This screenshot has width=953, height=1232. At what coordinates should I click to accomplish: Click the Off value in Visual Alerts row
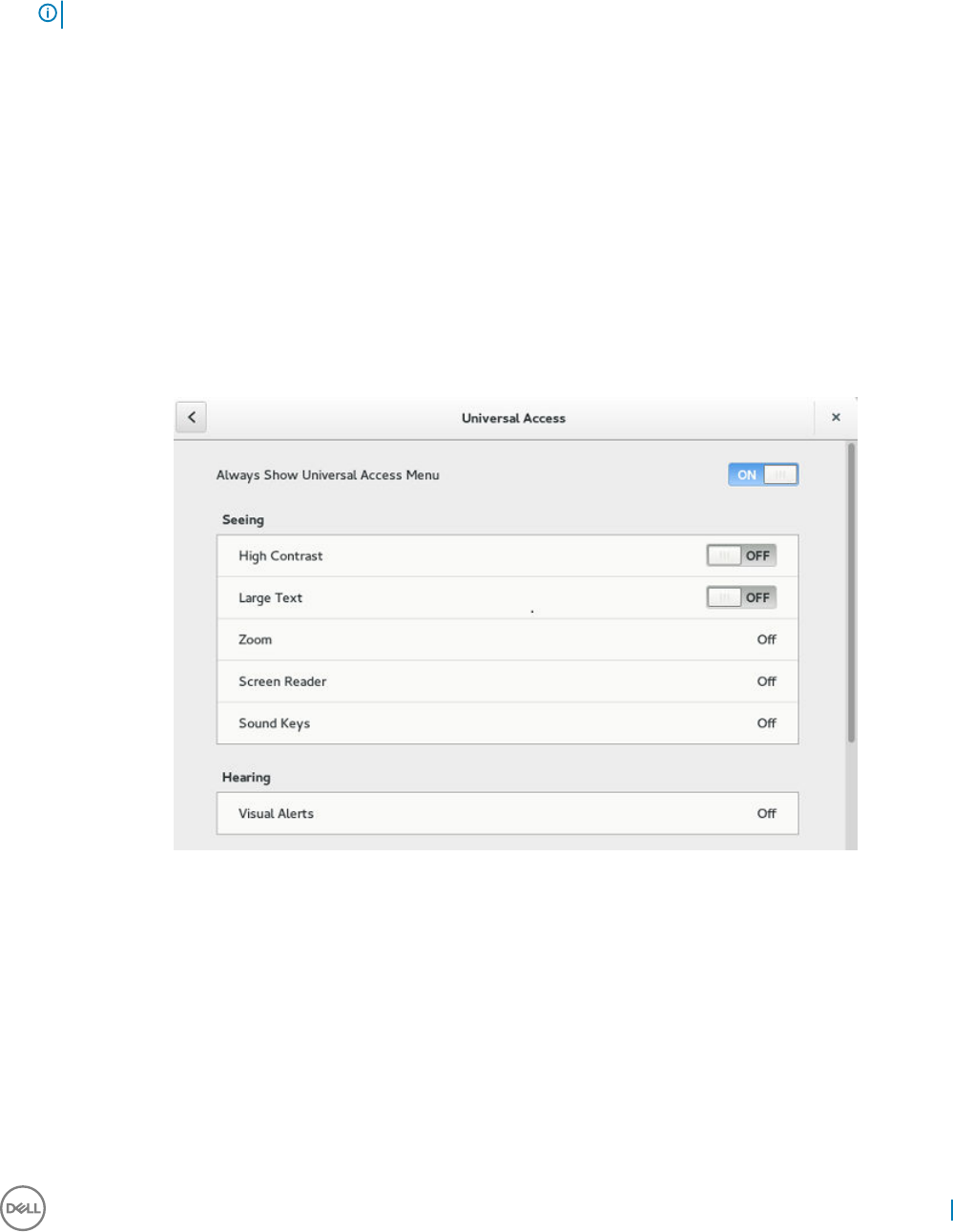tap(767, 813)
